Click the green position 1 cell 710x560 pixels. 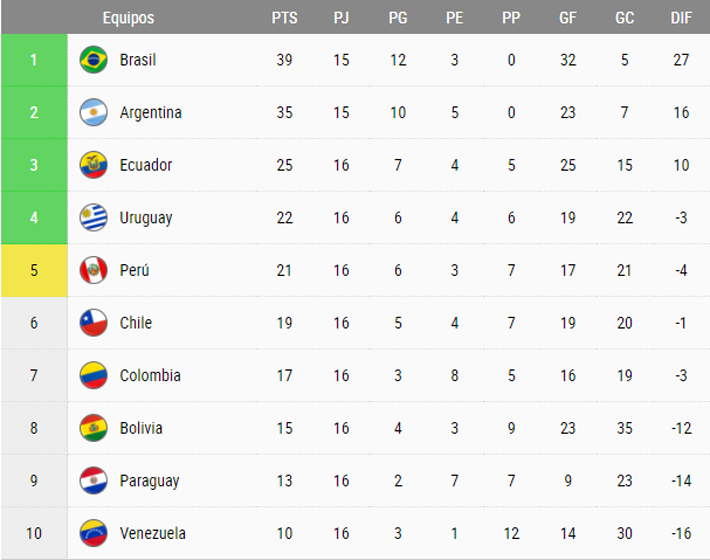pyautogui.click(x=34, y=60)
